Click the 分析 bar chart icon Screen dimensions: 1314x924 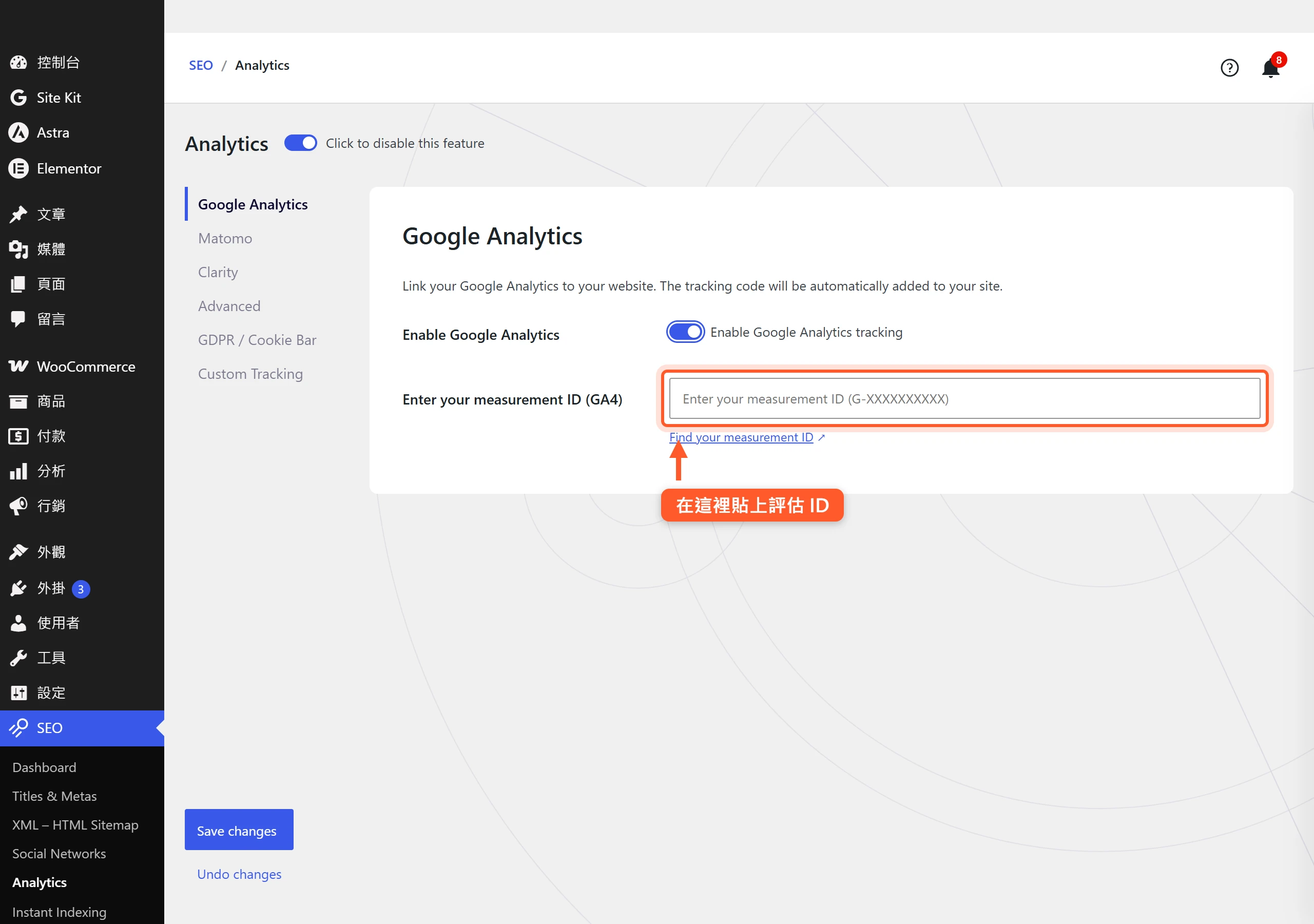click(18, 471)
